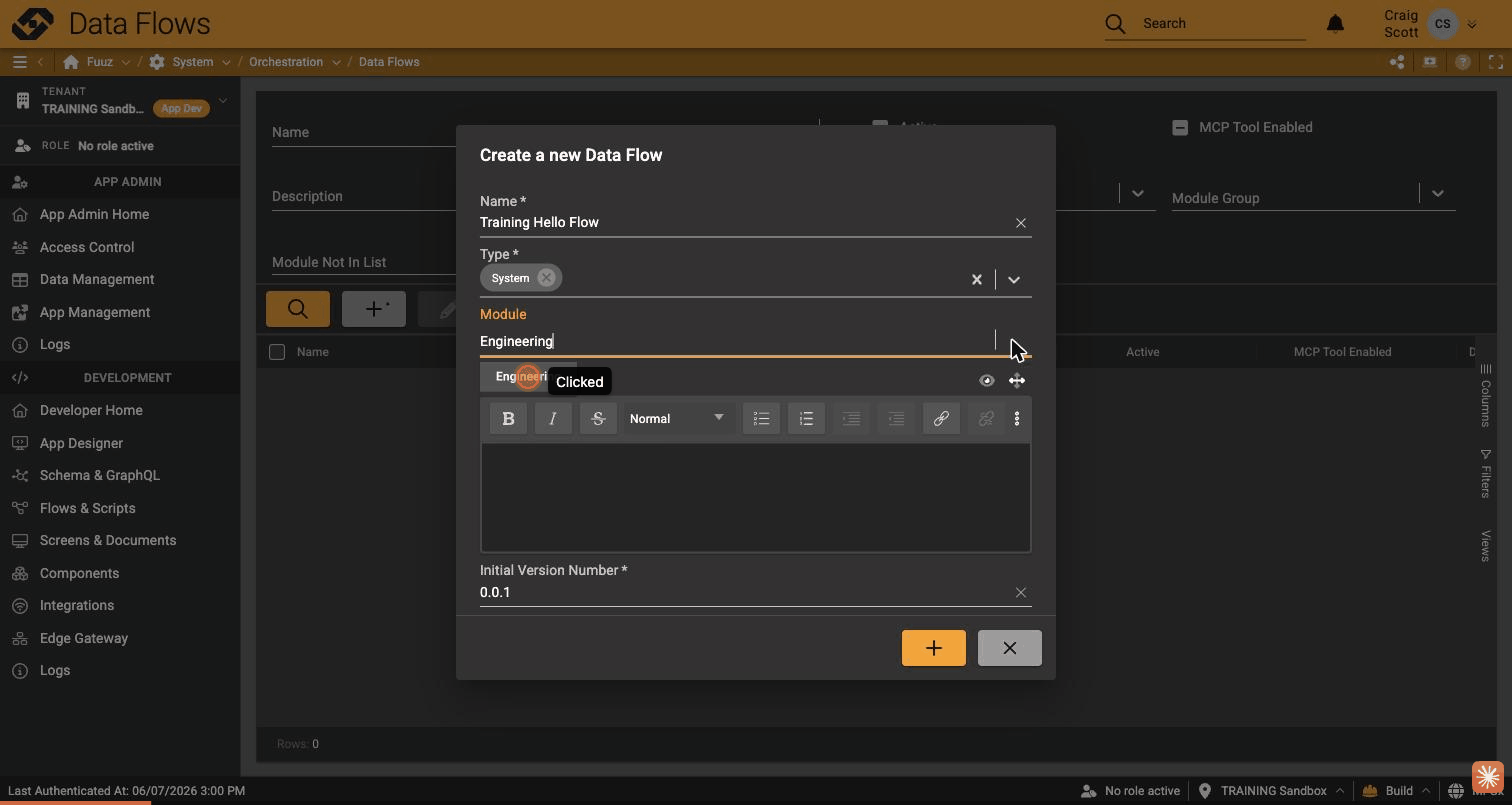Toggle MCP Tool Enabled checkbox
The height and width of the screenshot is (805, 1512).
point(1180,127)
